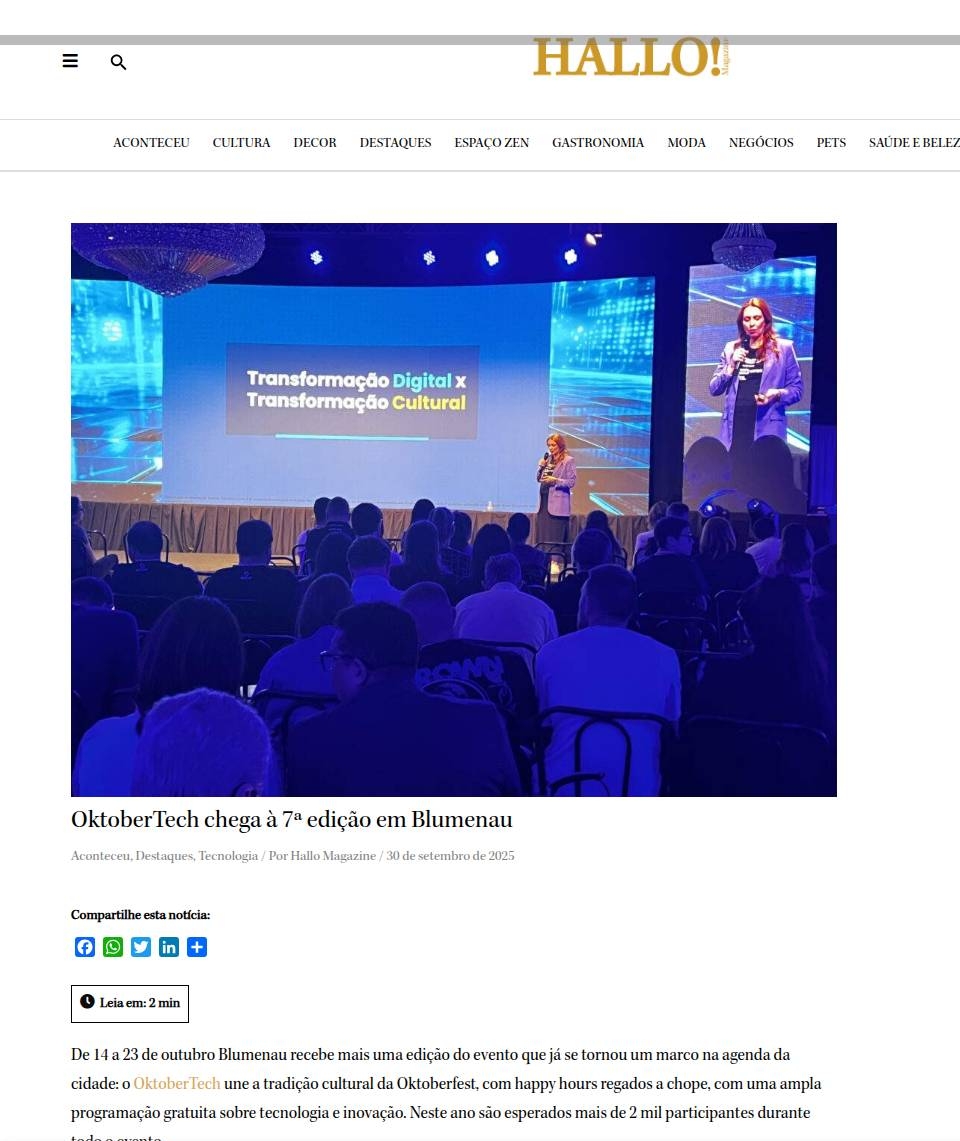Open Espaço Zen menu item
Screen dimensions: 960x1141
click(491, 143)
